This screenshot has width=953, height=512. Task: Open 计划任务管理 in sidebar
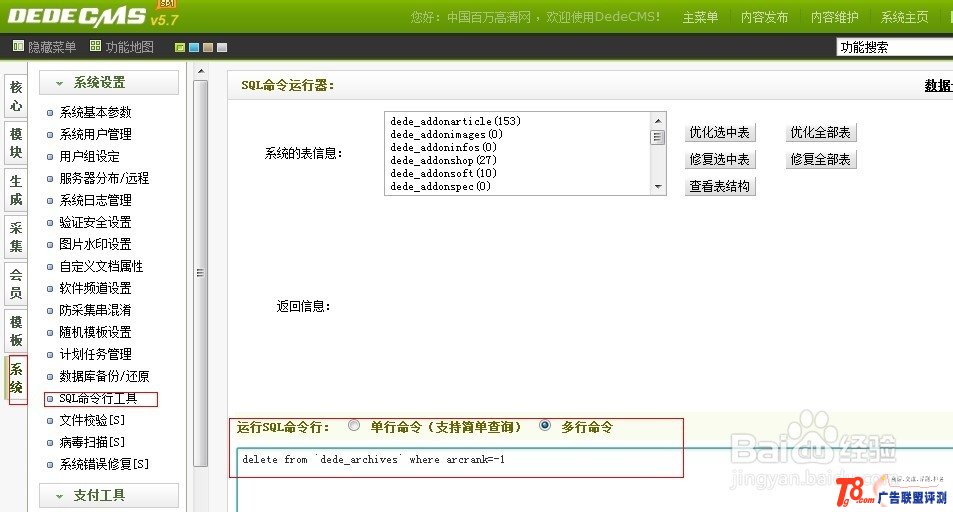95,354
